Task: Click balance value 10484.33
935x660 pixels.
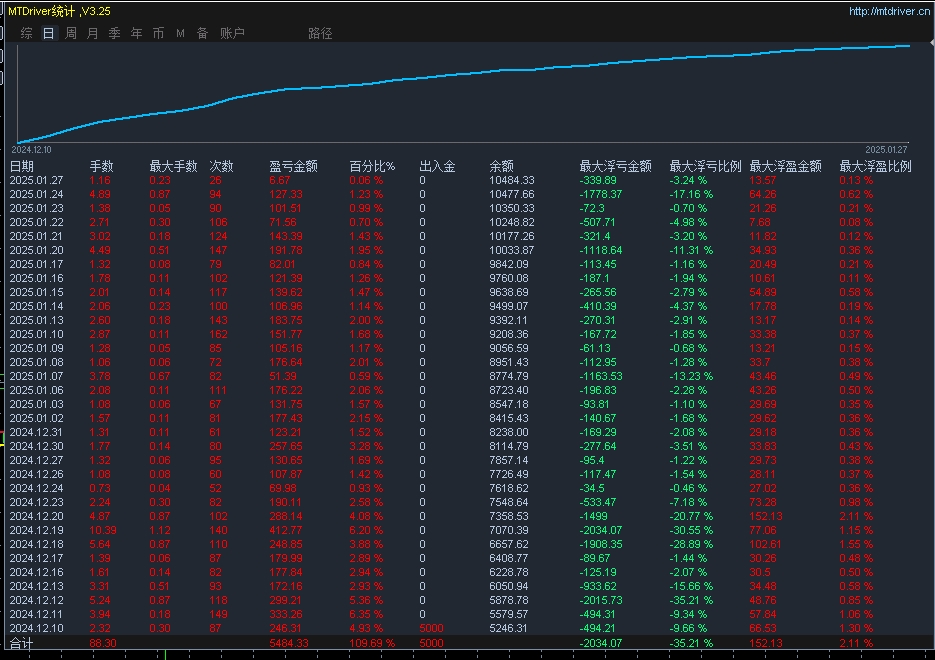Action: pos(512,180)
